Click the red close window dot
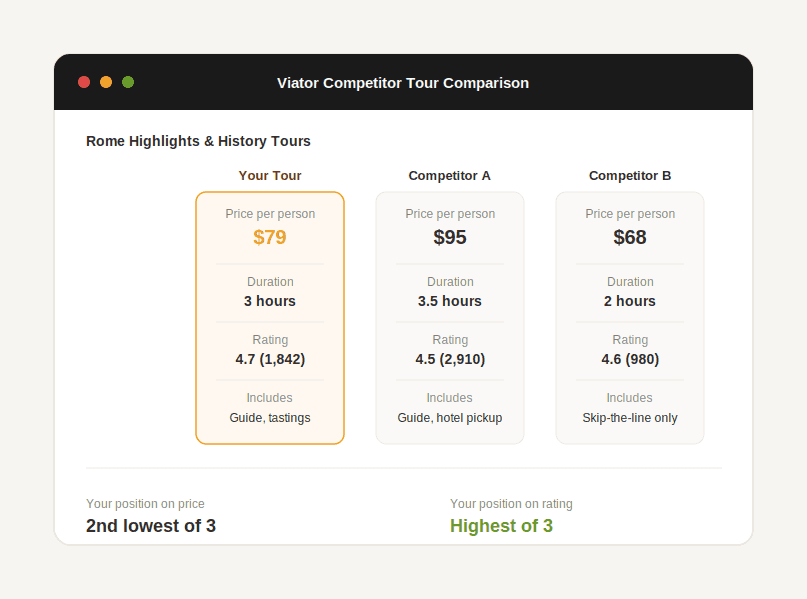 (84, 82)
